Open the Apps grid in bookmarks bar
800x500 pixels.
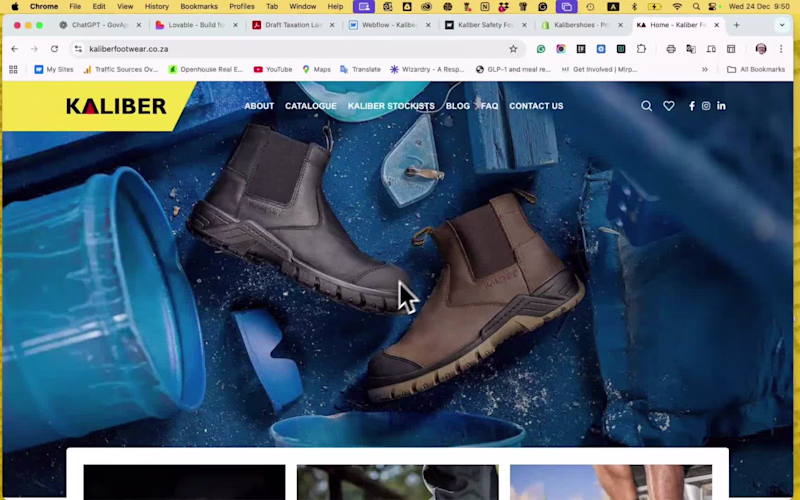pyautogui.click(x=13, y=69)
